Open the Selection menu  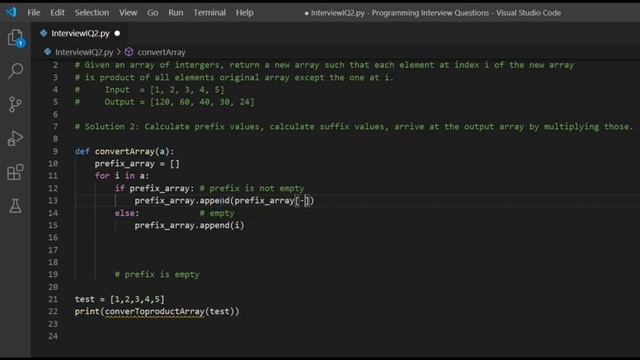tap(91, 13)
